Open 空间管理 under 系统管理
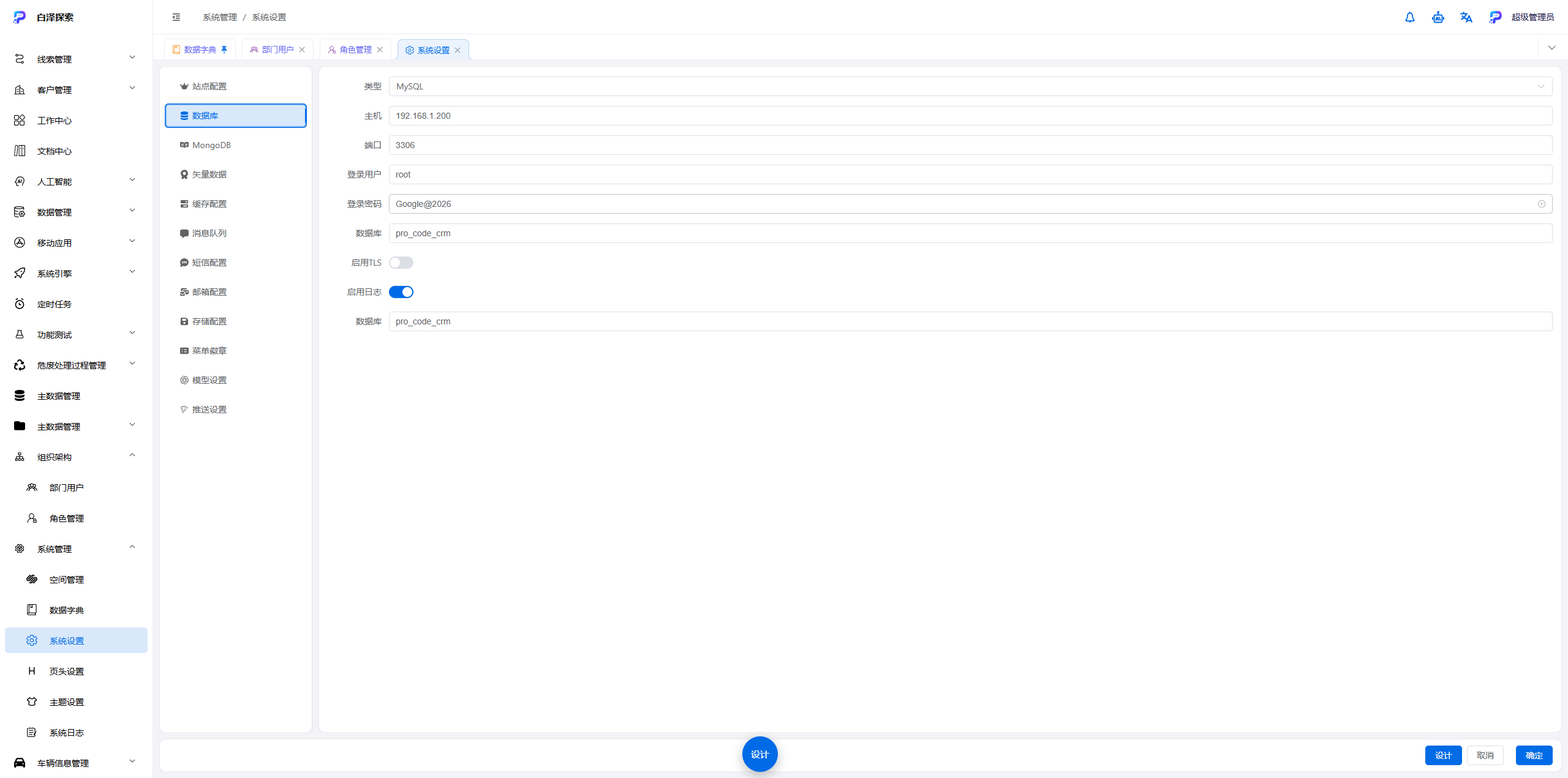Image resolution: width=1568 pixels, height=778 pixels. (x=76, y=580)
